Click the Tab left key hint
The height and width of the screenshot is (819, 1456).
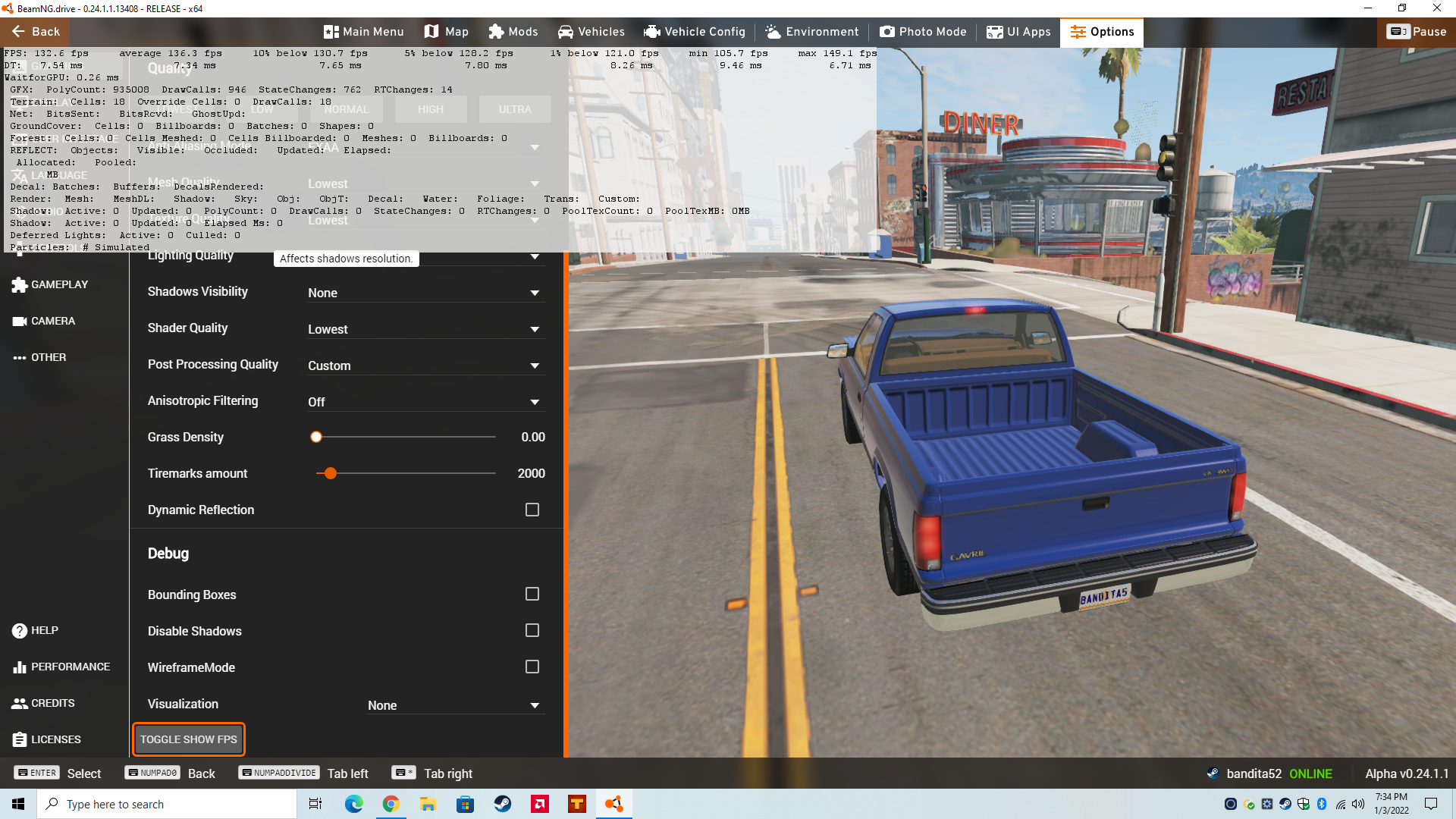point(303,773)
